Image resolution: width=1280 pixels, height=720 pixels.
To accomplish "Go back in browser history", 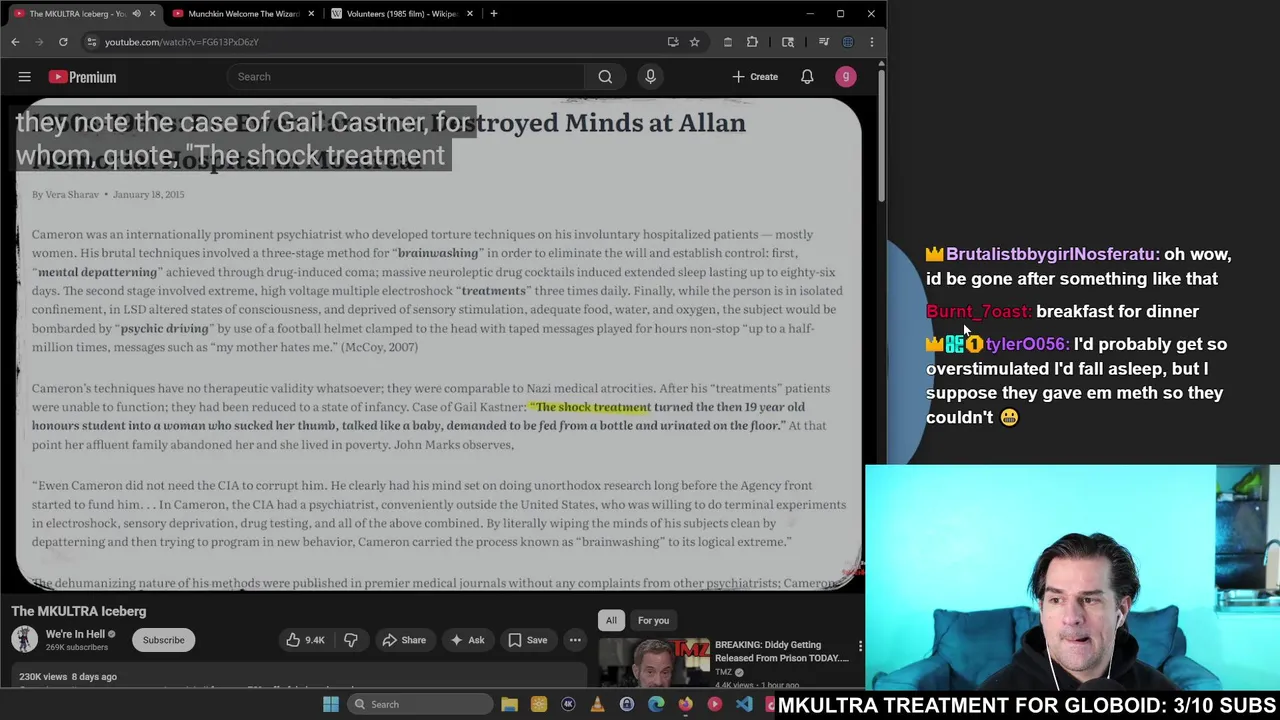I will (x=15, y=42).
